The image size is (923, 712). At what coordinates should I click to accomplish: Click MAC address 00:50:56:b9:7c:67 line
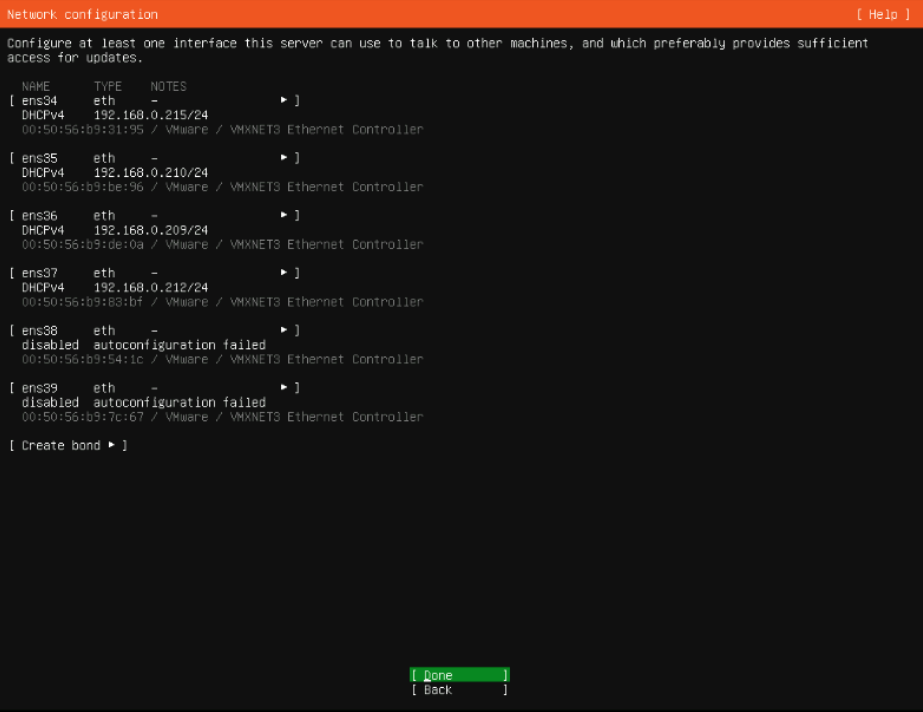[x=223, y=417]
